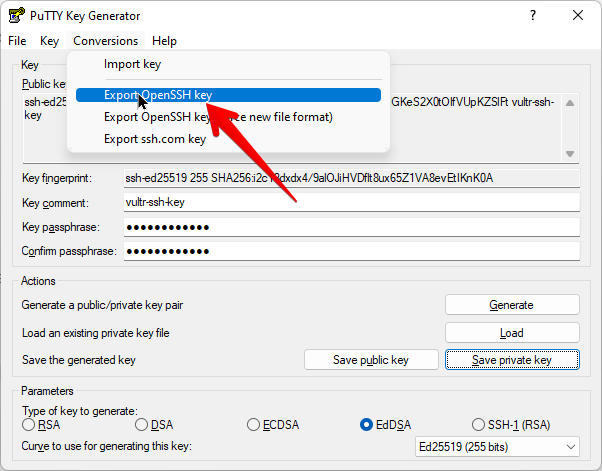The image size is (602, 471).
Task: Select Export OpenSSH key menu entry
Action: tap(228, 95)
